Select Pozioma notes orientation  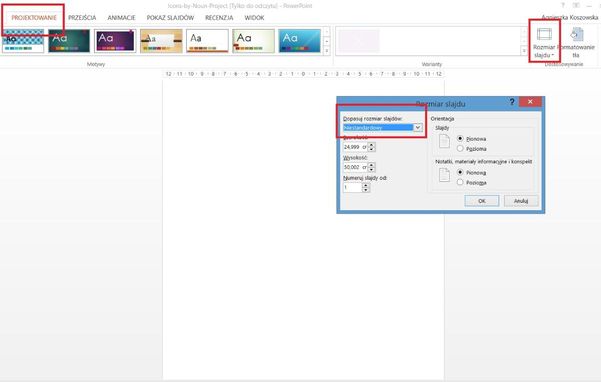460,182
